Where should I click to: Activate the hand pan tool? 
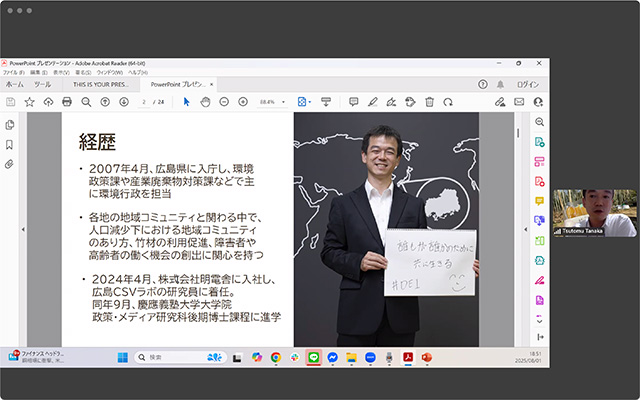pyautogui.click(x=205, y=102)
